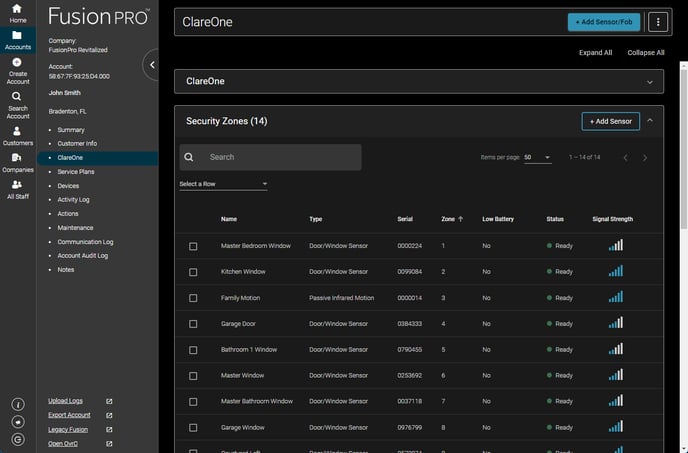Image resolution: width=688 pixels, height=453 pixels.
Task: Check Garage Door row checkbox
Action: [193, 324]
